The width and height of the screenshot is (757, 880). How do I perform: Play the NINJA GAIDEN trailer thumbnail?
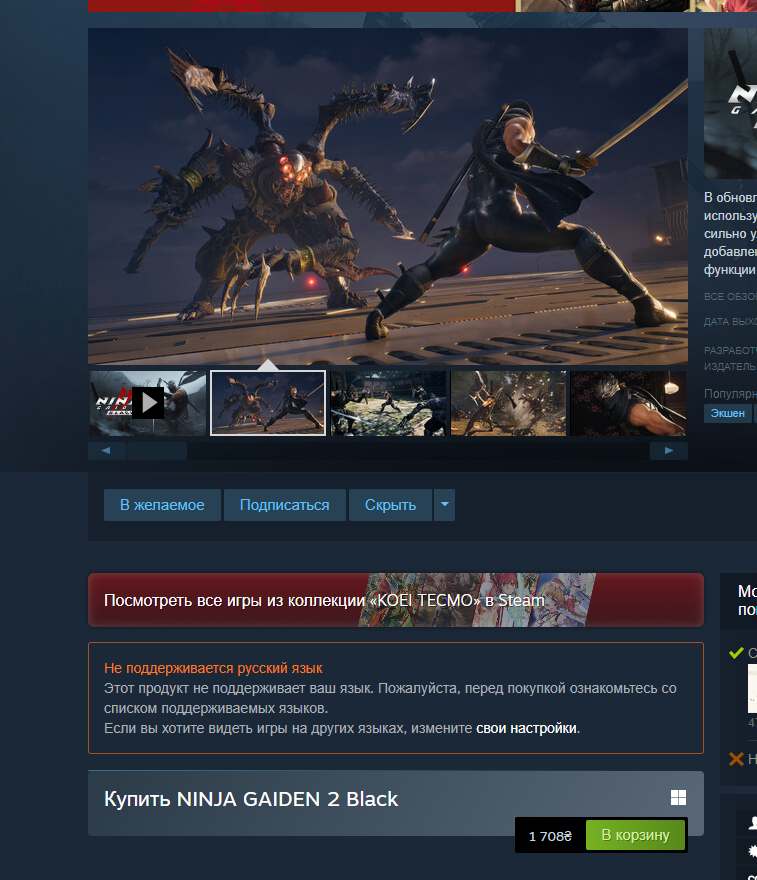click(x=148, y=403)
